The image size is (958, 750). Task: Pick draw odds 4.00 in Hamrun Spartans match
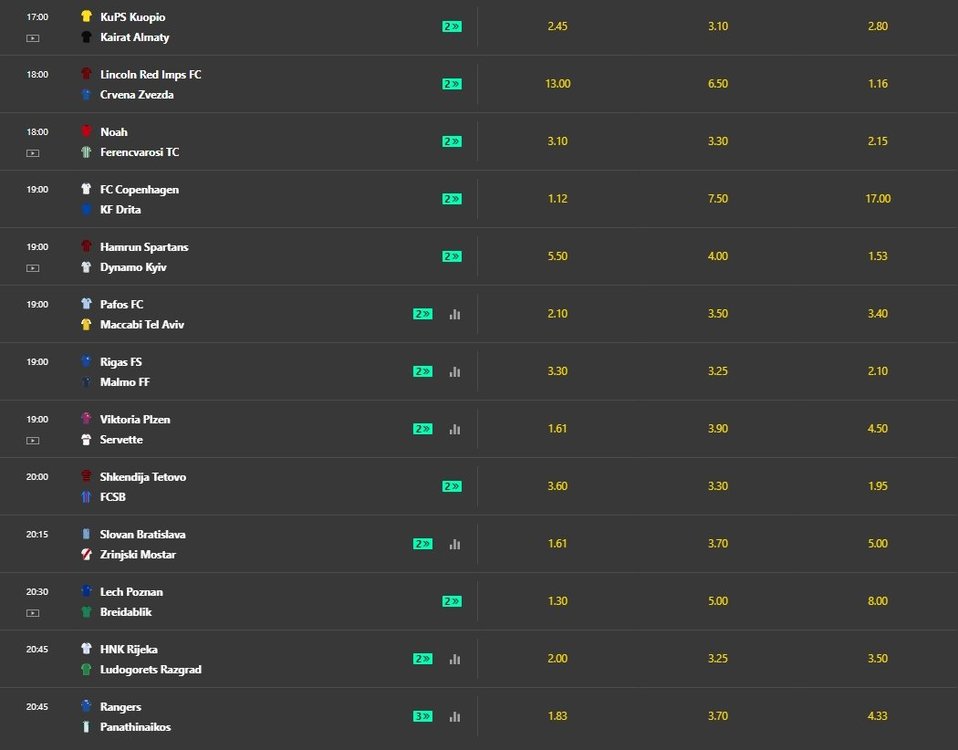tap(718, 256)
